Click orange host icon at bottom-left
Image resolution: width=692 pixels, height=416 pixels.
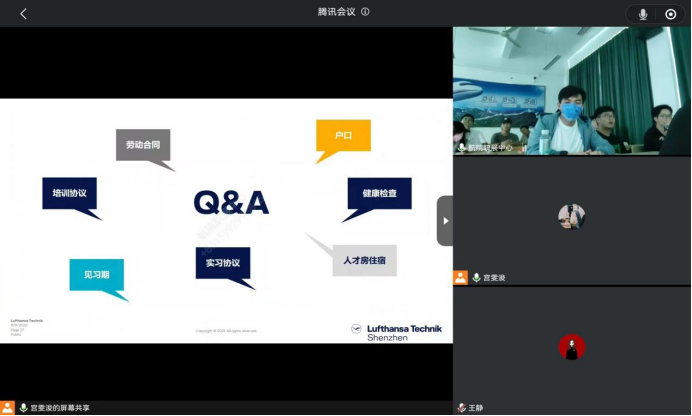pos(8,408)
